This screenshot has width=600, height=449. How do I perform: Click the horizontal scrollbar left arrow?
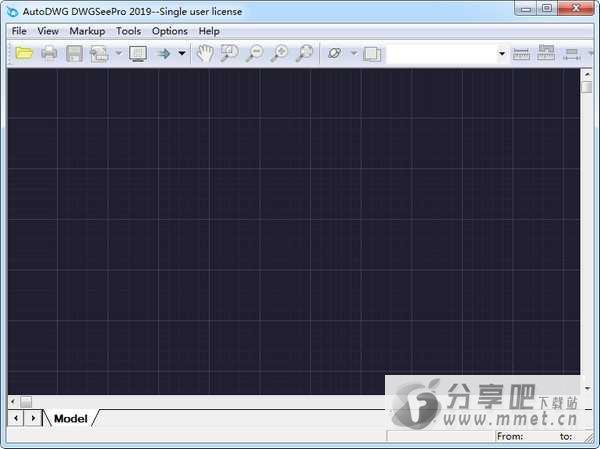tap(13, 402)
